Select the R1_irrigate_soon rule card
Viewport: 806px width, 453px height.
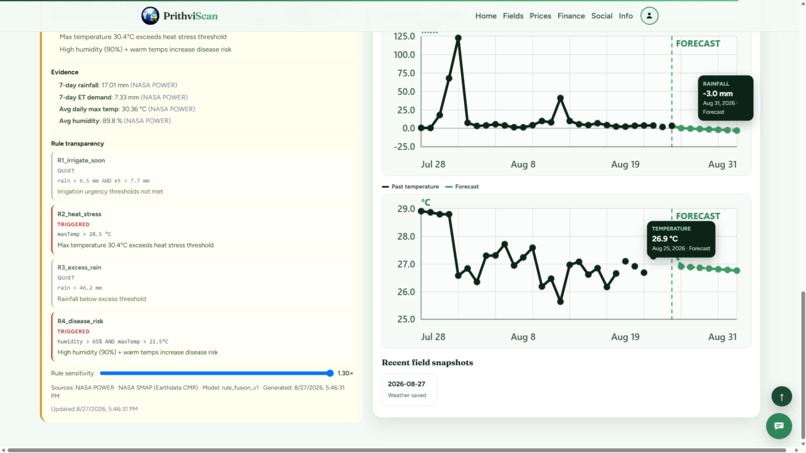(x=202, y=176)
